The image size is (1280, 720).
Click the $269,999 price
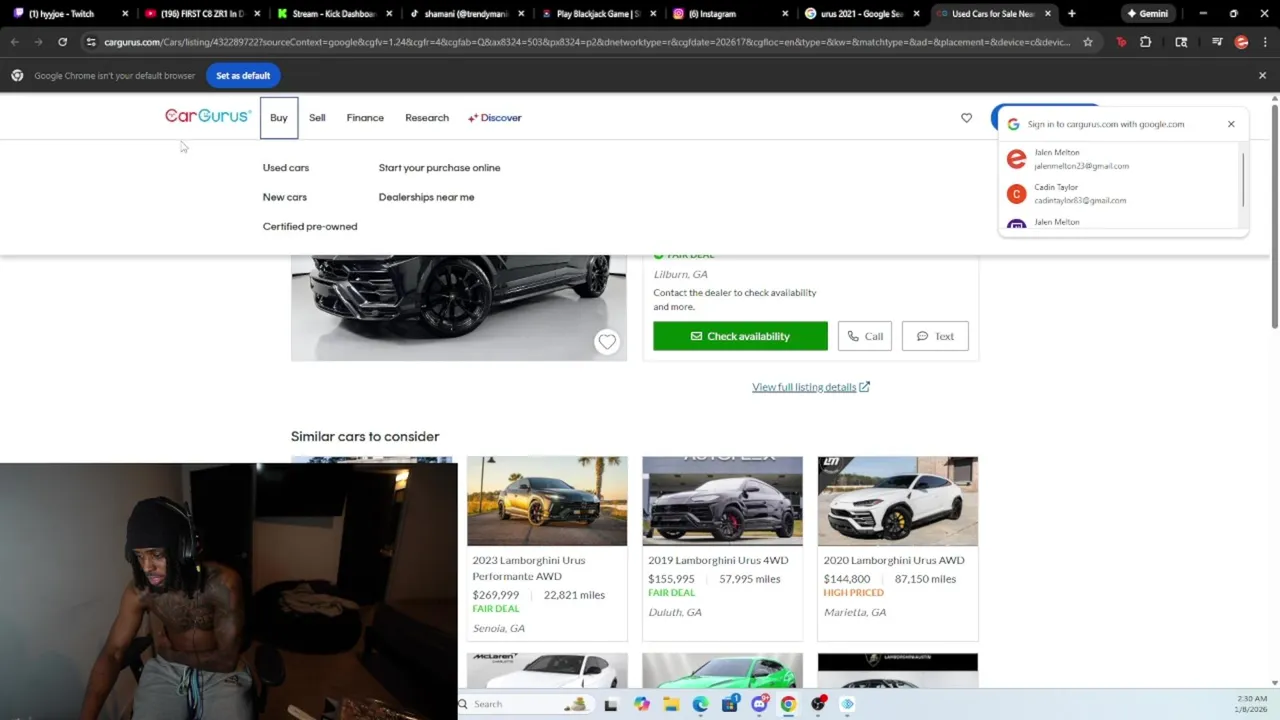tap(496, 595)
